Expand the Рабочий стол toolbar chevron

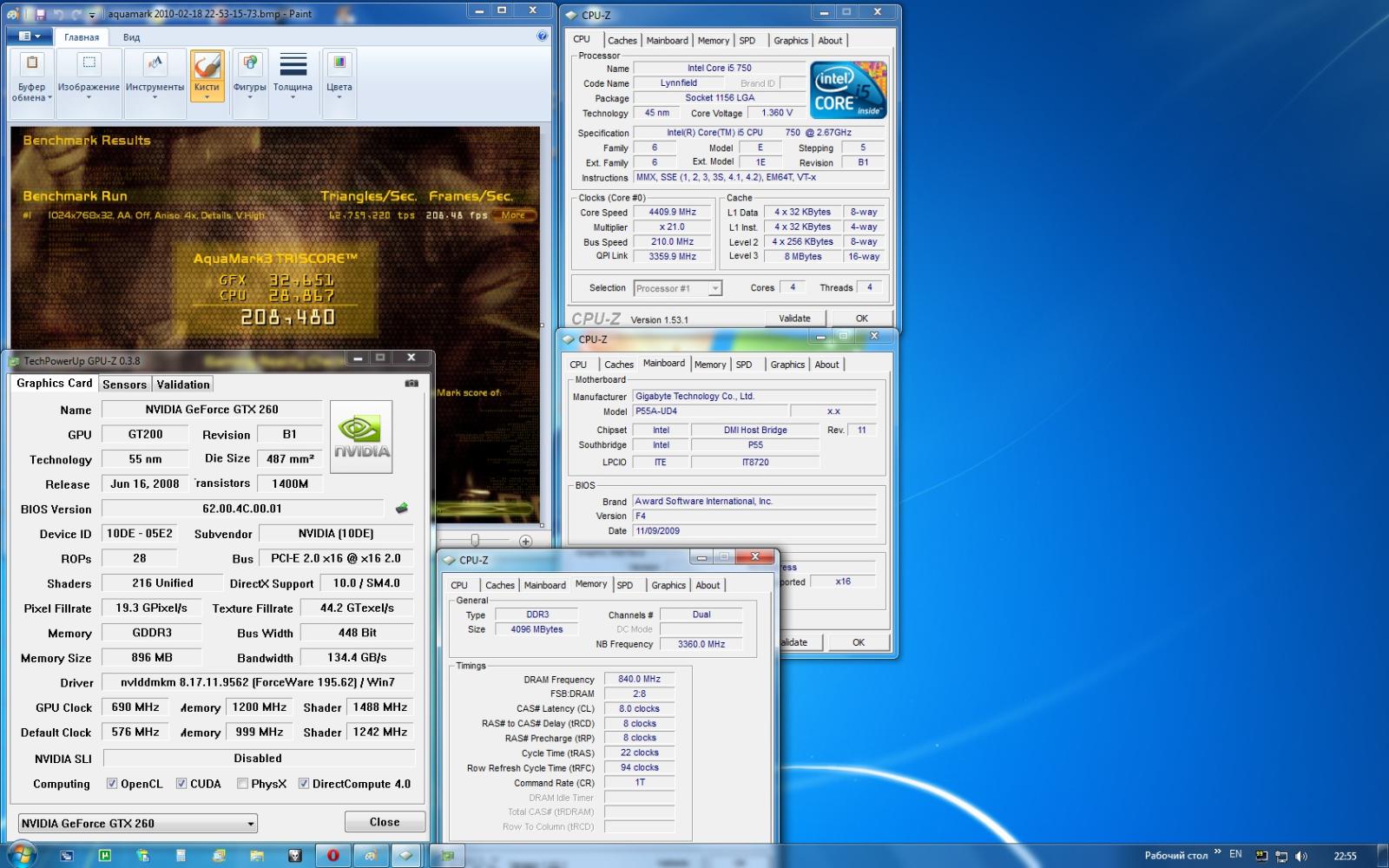(x=1217, y=852)
